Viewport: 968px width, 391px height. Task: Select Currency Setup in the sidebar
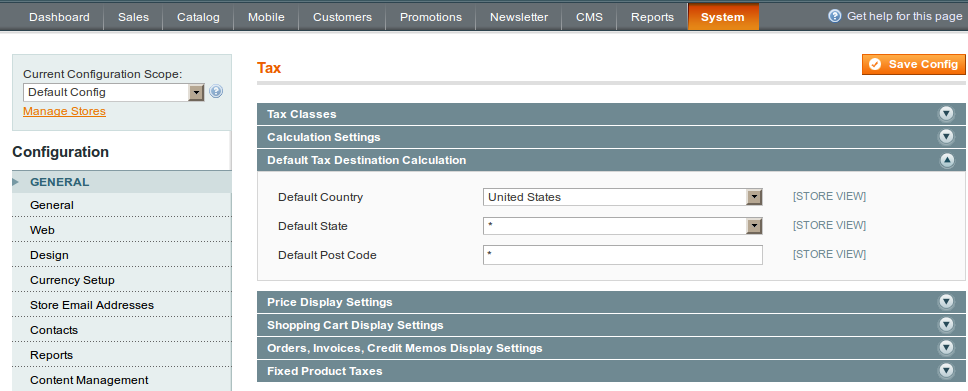122,280
